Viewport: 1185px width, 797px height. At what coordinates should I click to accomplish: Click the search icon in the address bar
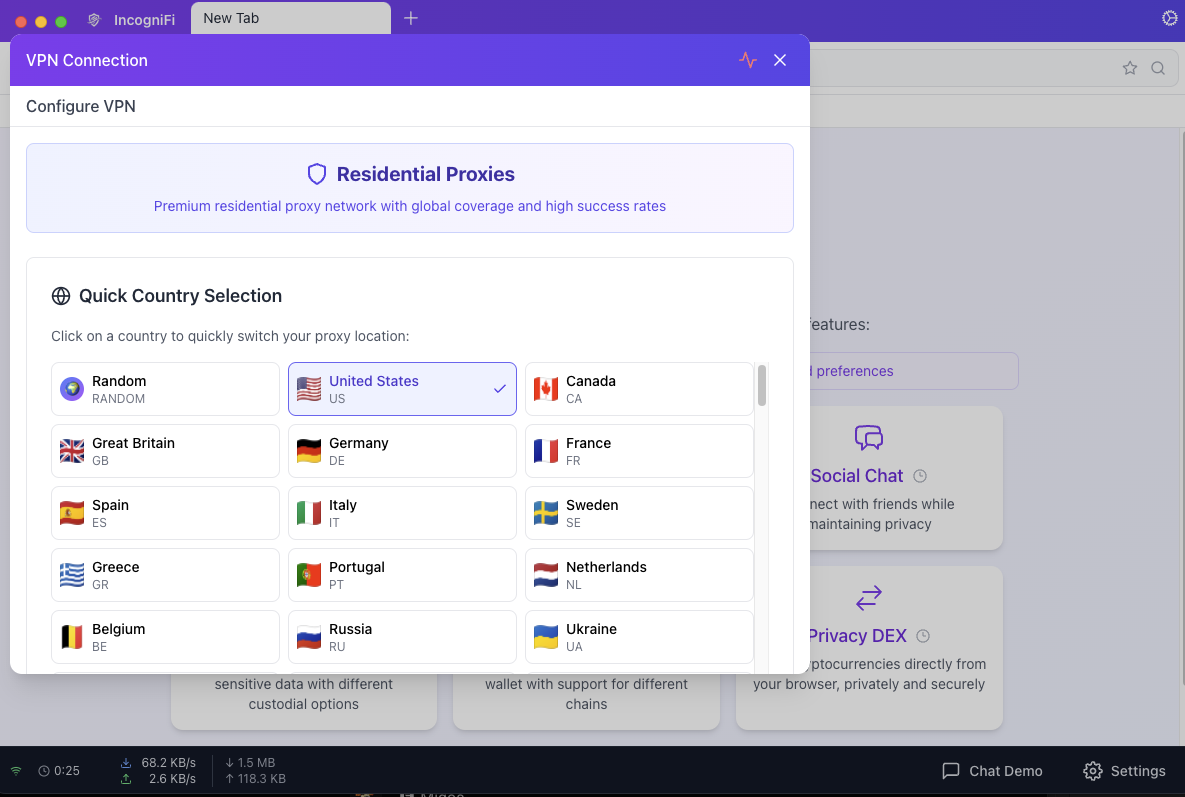[1158, 68]
